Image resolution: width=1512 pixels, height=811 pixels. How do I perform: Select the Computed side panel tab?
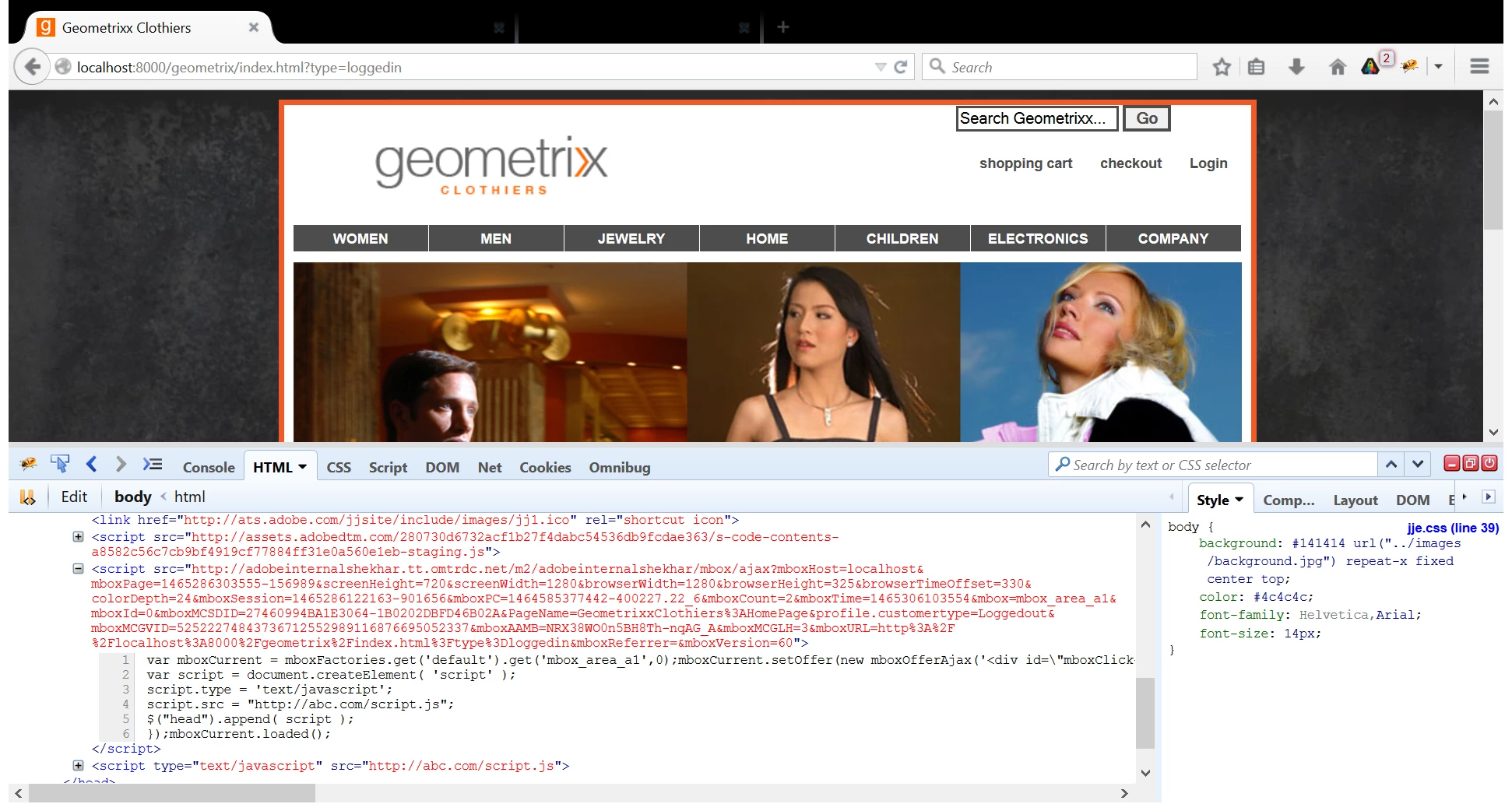click(x=1289, y=500)
